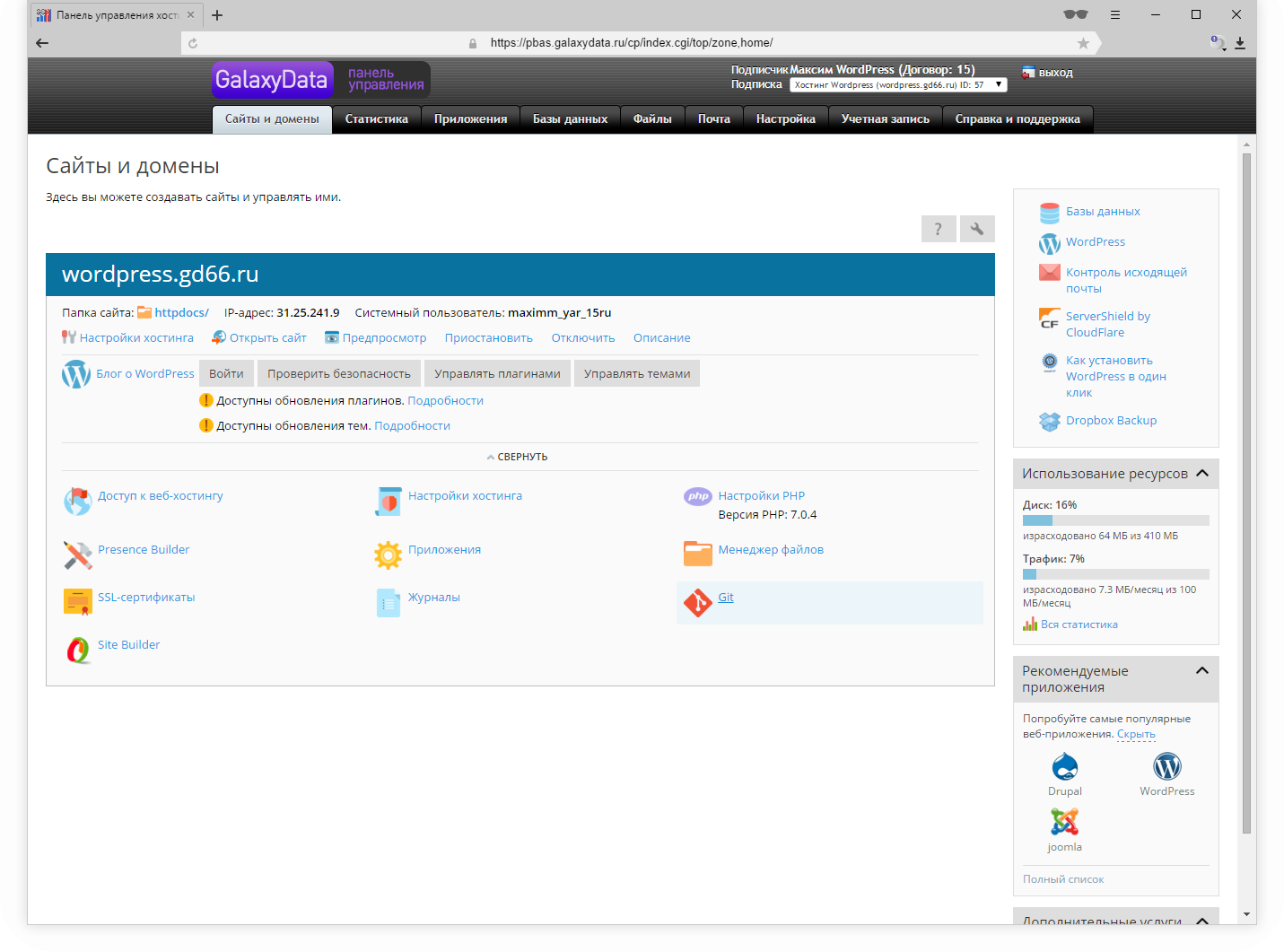This screenshot has width=1284, height=952.
Task: Collapse the Дополнительные услуги panel
Action: [x=1202, y=921]
